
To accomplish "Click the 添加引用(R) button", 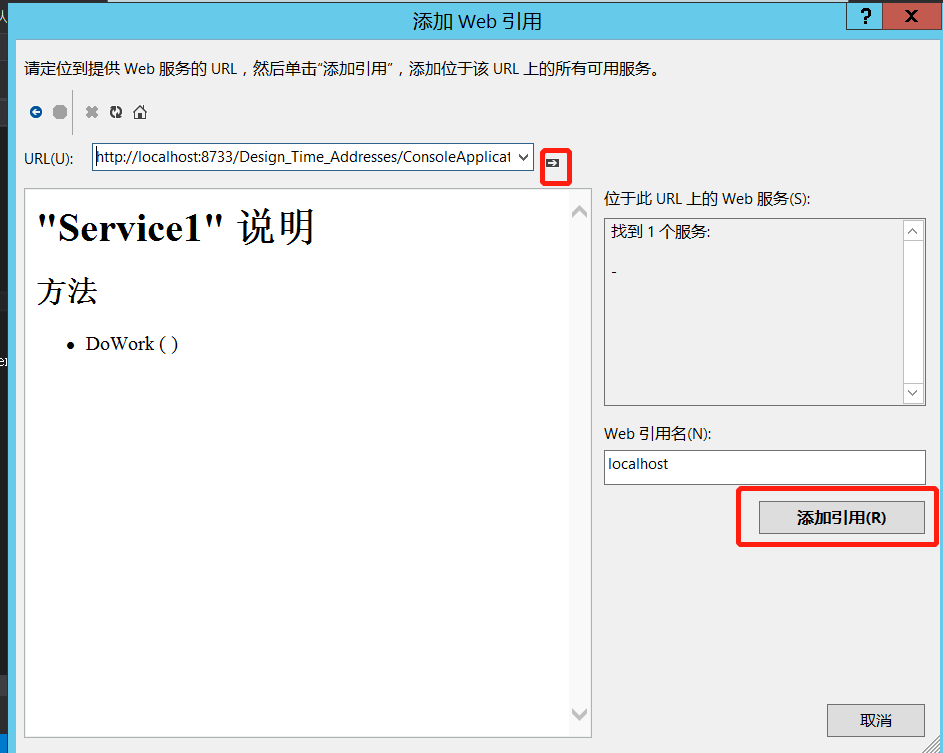I will pos(841,517).
